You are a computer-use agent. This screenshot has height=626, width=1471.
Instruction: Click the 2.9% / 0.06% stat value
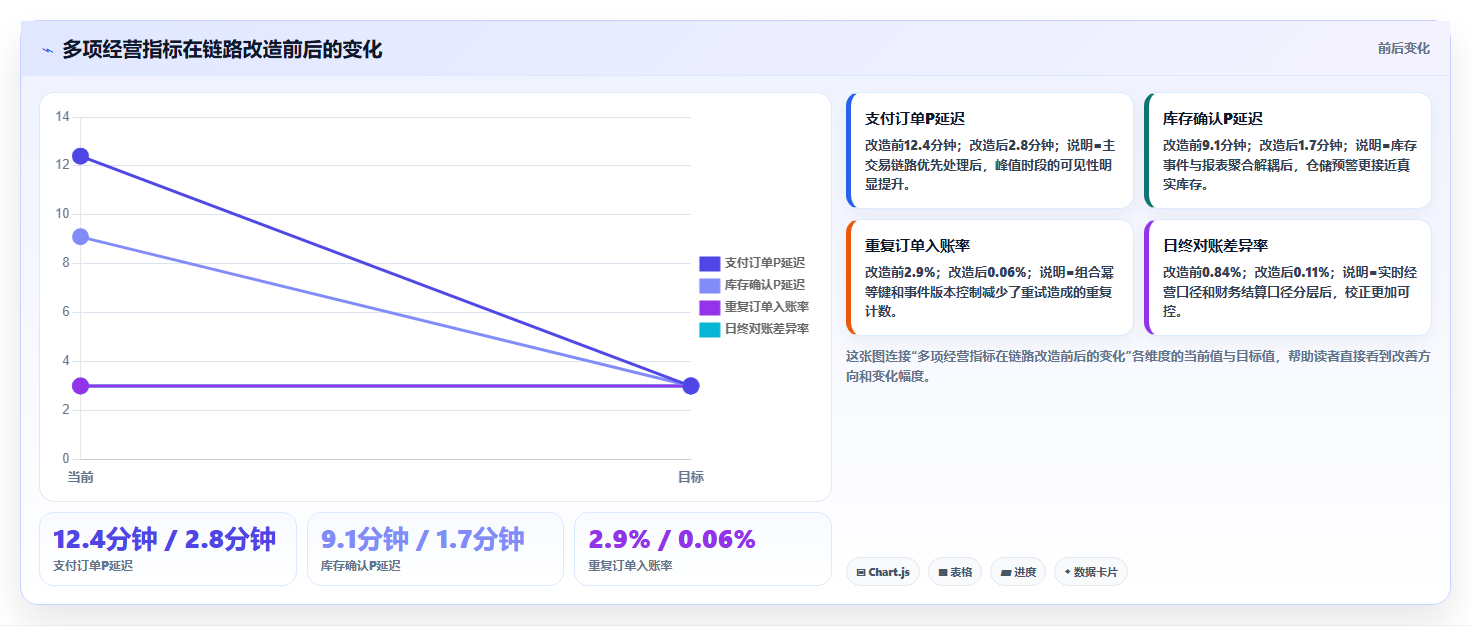[672, 540]
